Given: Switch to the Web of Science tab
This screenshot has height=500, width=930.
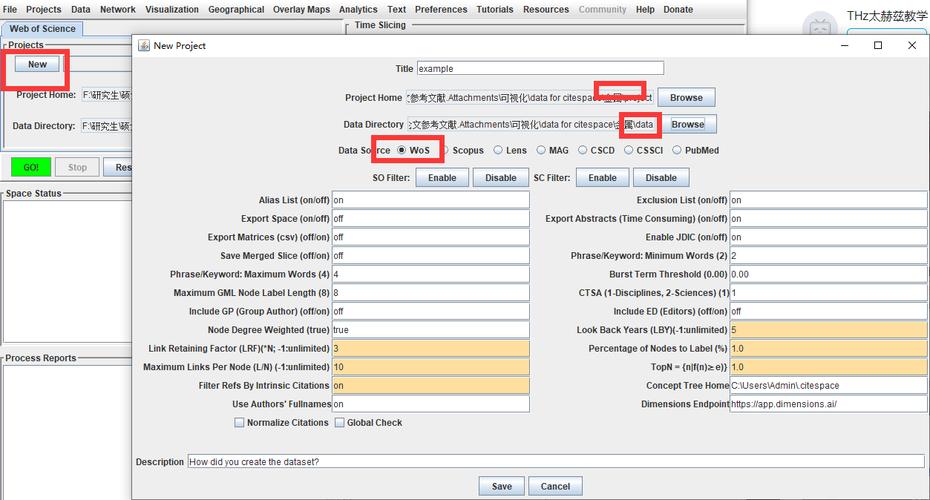Looking at the screenshot, I should pyautogui.click(x=42, y=28).
